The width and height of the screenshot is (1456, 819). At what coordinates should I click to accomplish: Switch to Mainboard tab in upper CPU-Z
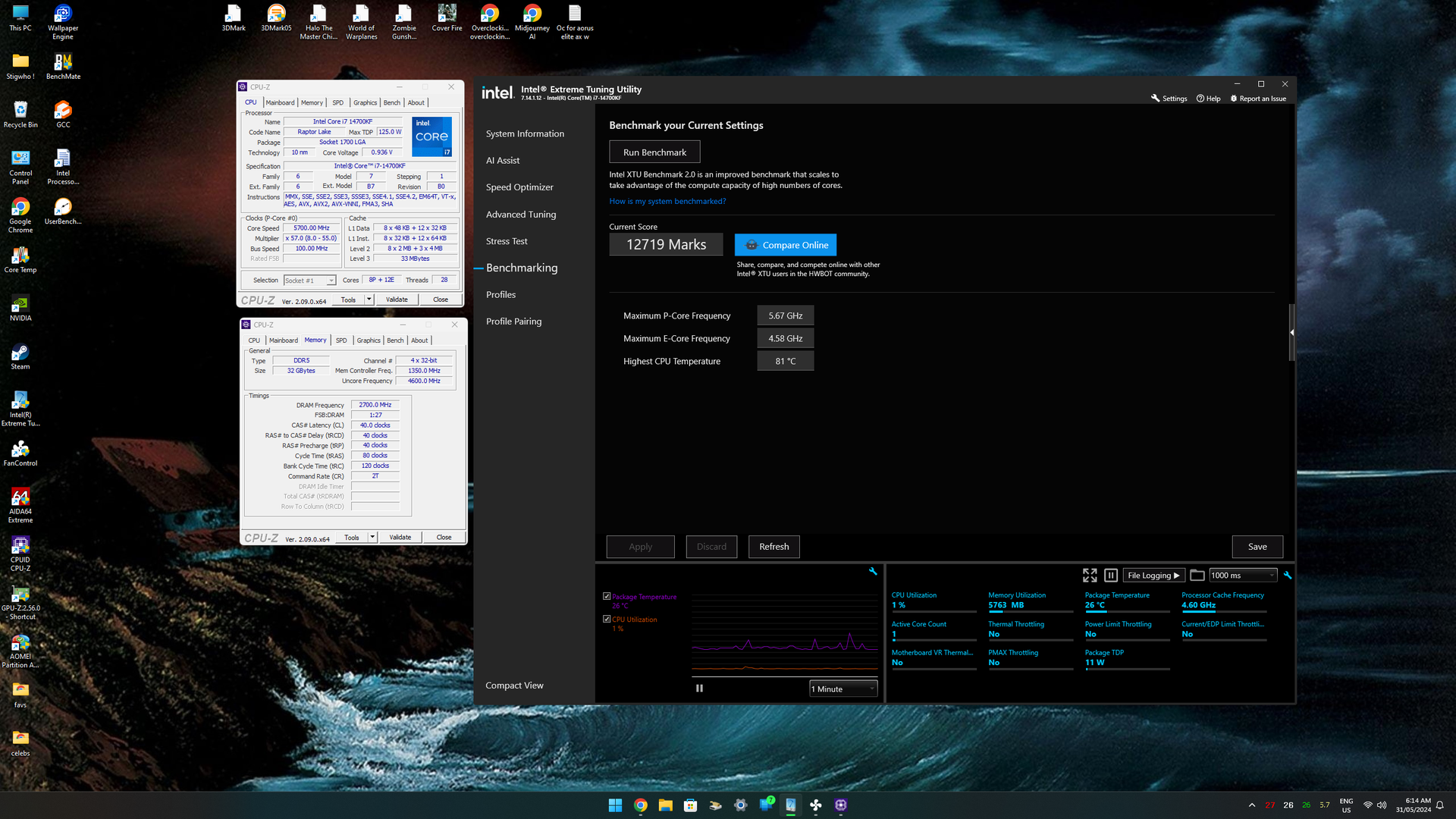(x=280, y=102)
